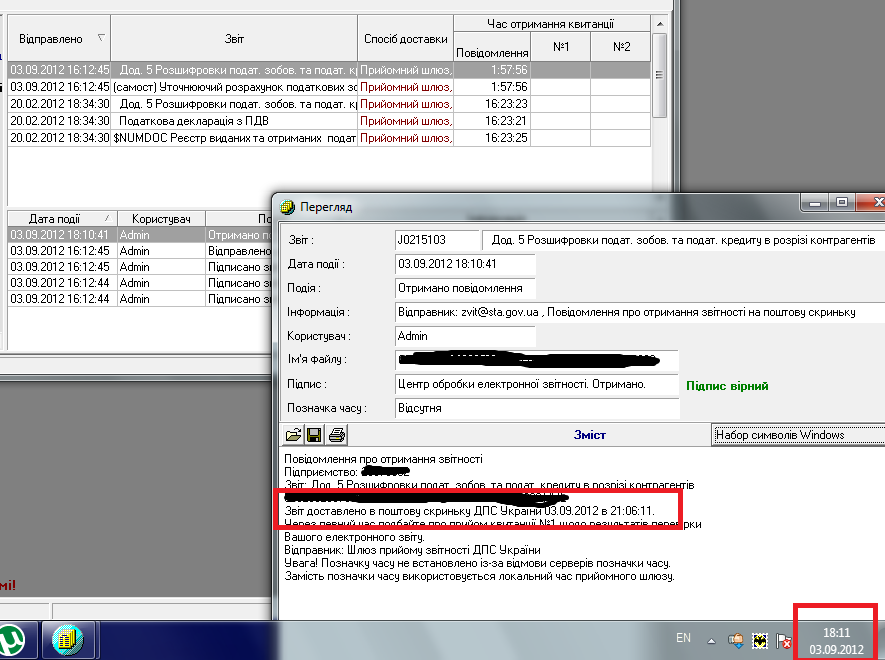
Task: Click the save diskette icon
Action: 314,435
